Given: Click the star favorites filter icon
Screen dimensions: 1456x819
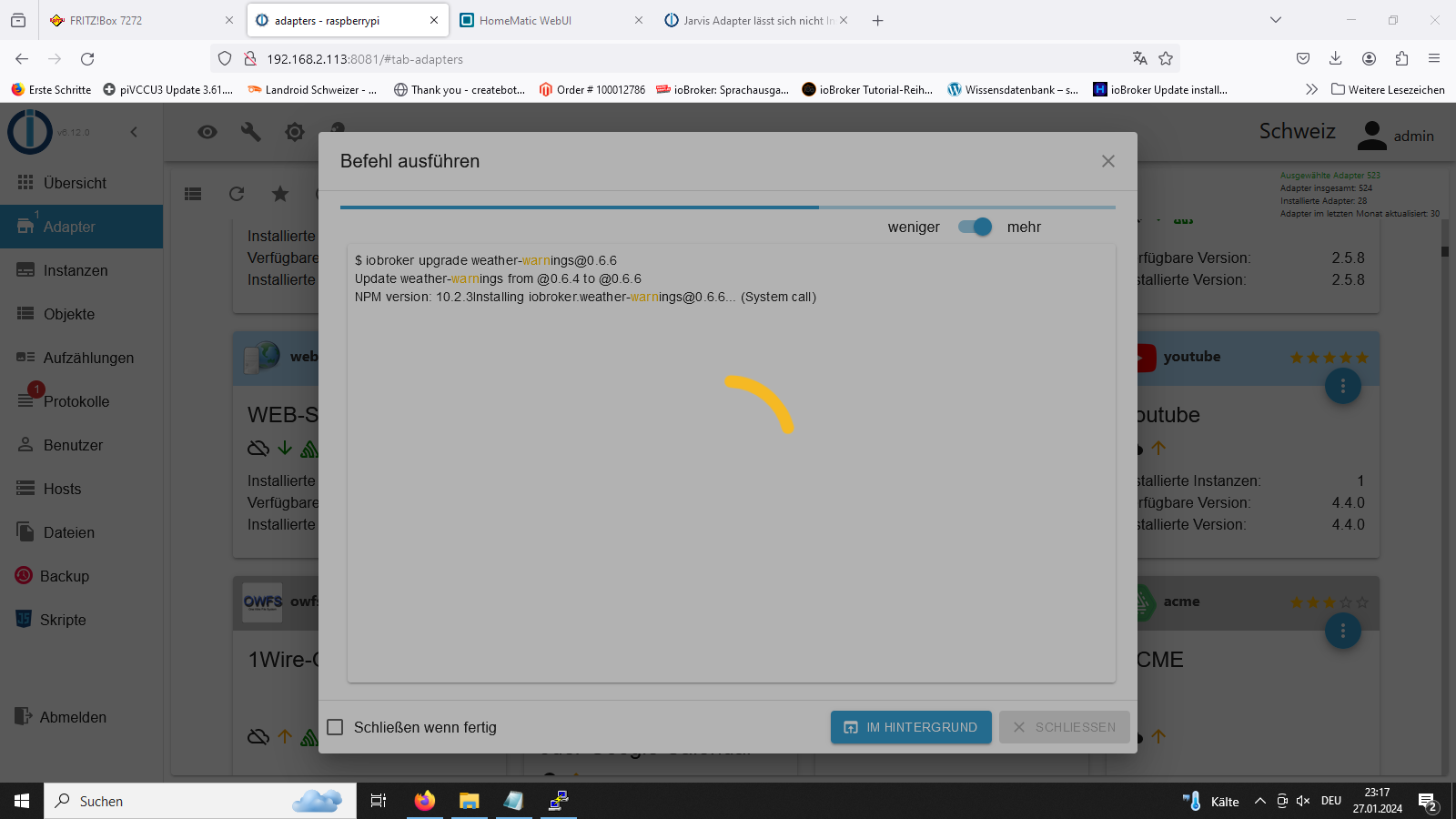Looking at the screenshot, I should pyautogui.click(x=280, y=194).
